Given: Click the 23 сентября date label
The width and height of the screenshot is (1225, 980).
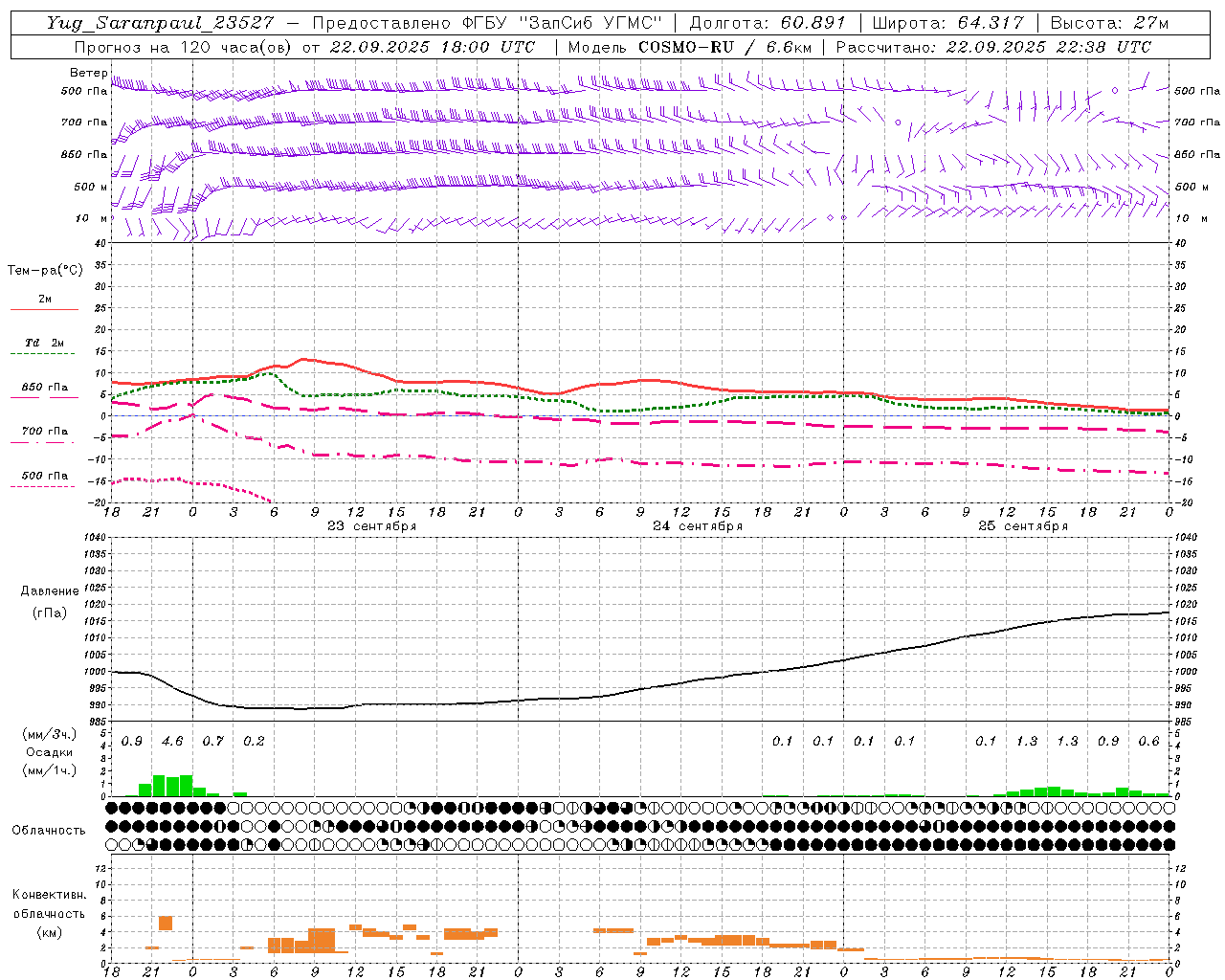Looking at the screenshot, I should click(x=371, y=526).
